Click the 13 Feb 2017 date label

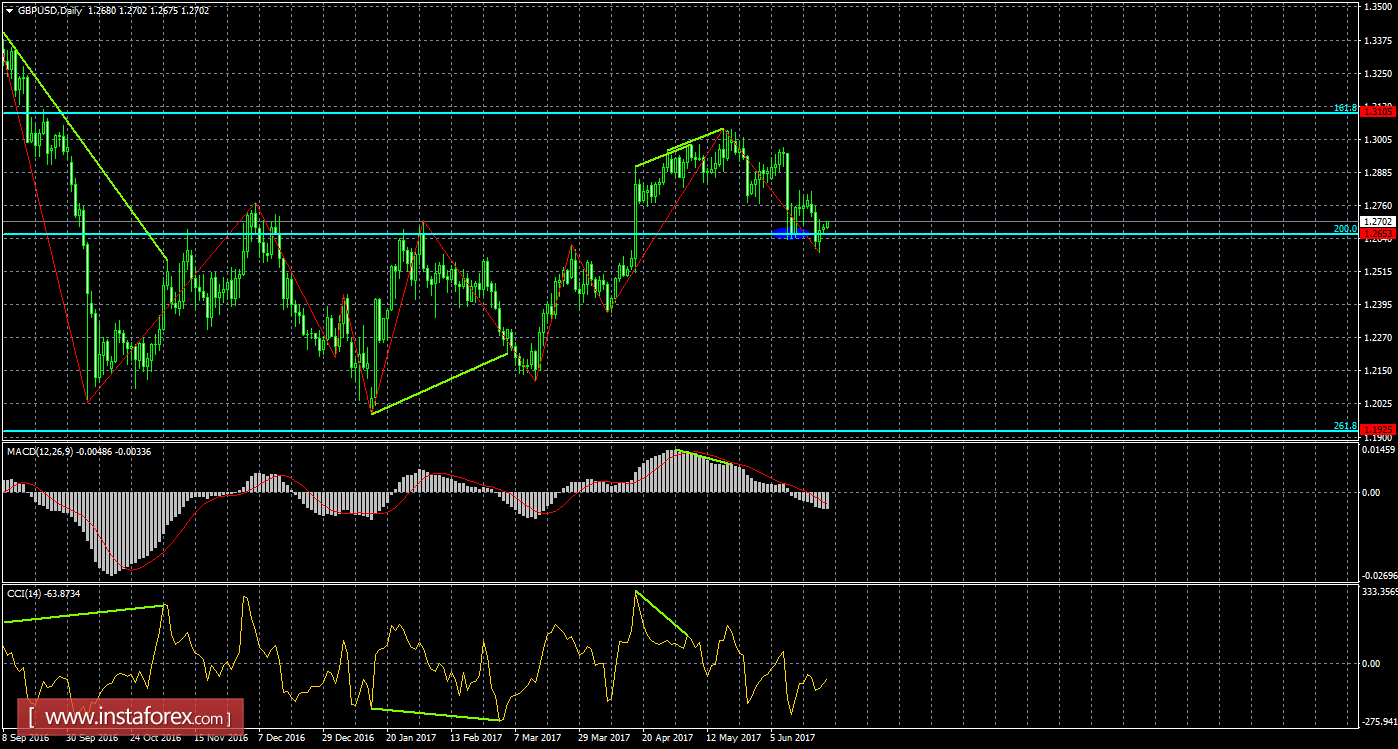pyautogui.click(x=476, y=738)
